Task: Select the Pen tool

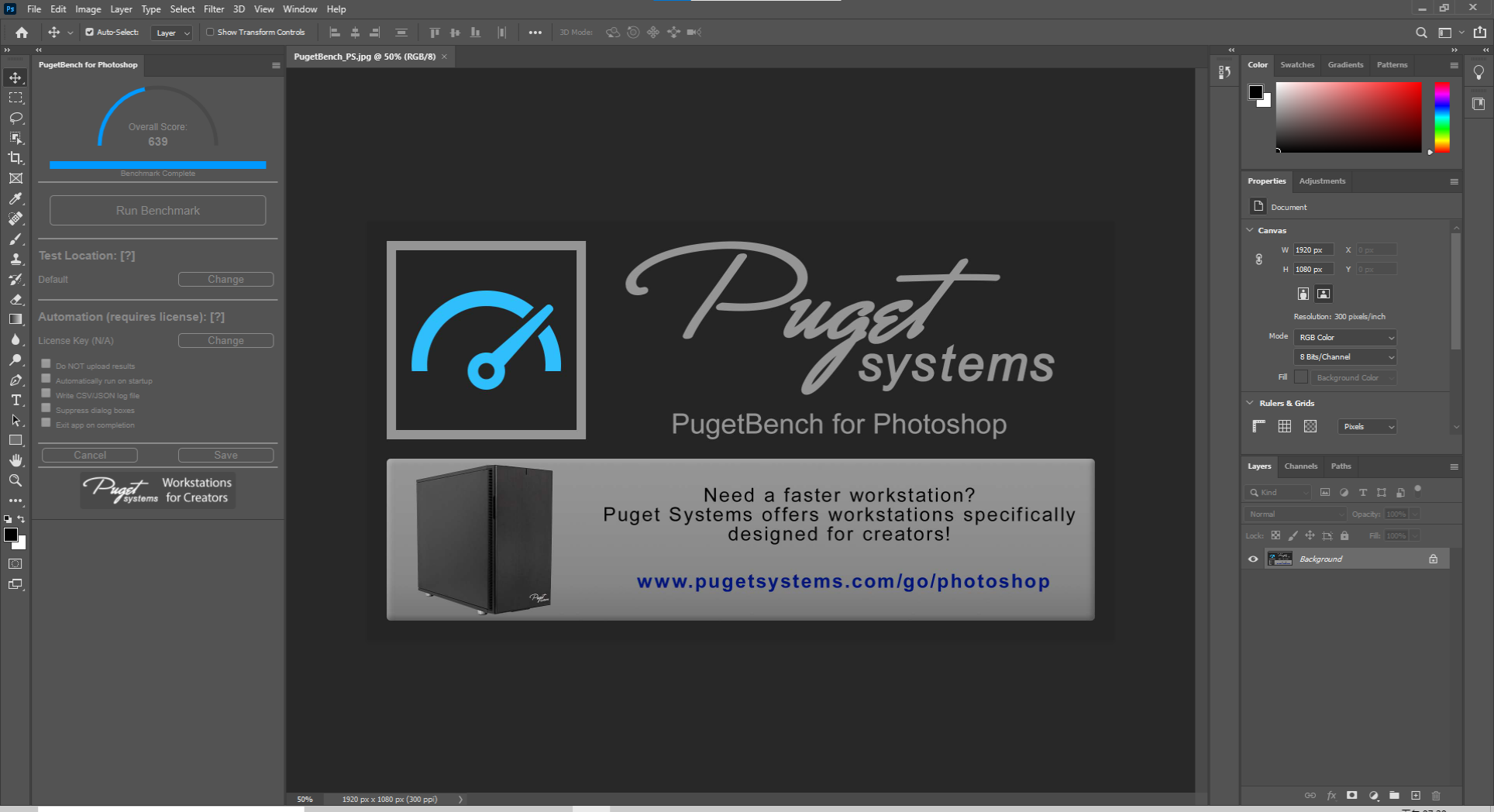Action: pos(15,380)
